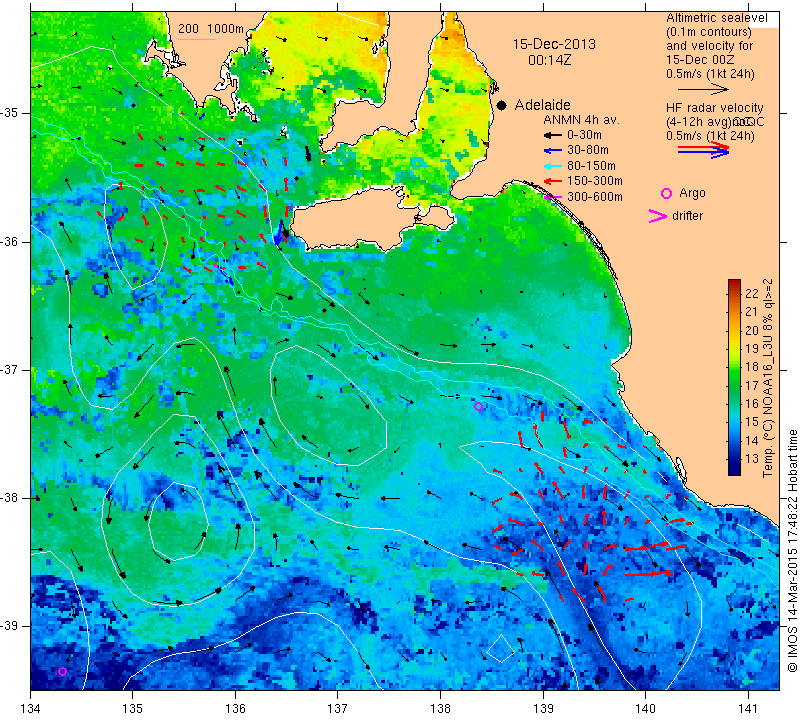The height and width of the screenshot is (720, 800).
Task: Click the longitude axis label 138
Action: [440, 709]
